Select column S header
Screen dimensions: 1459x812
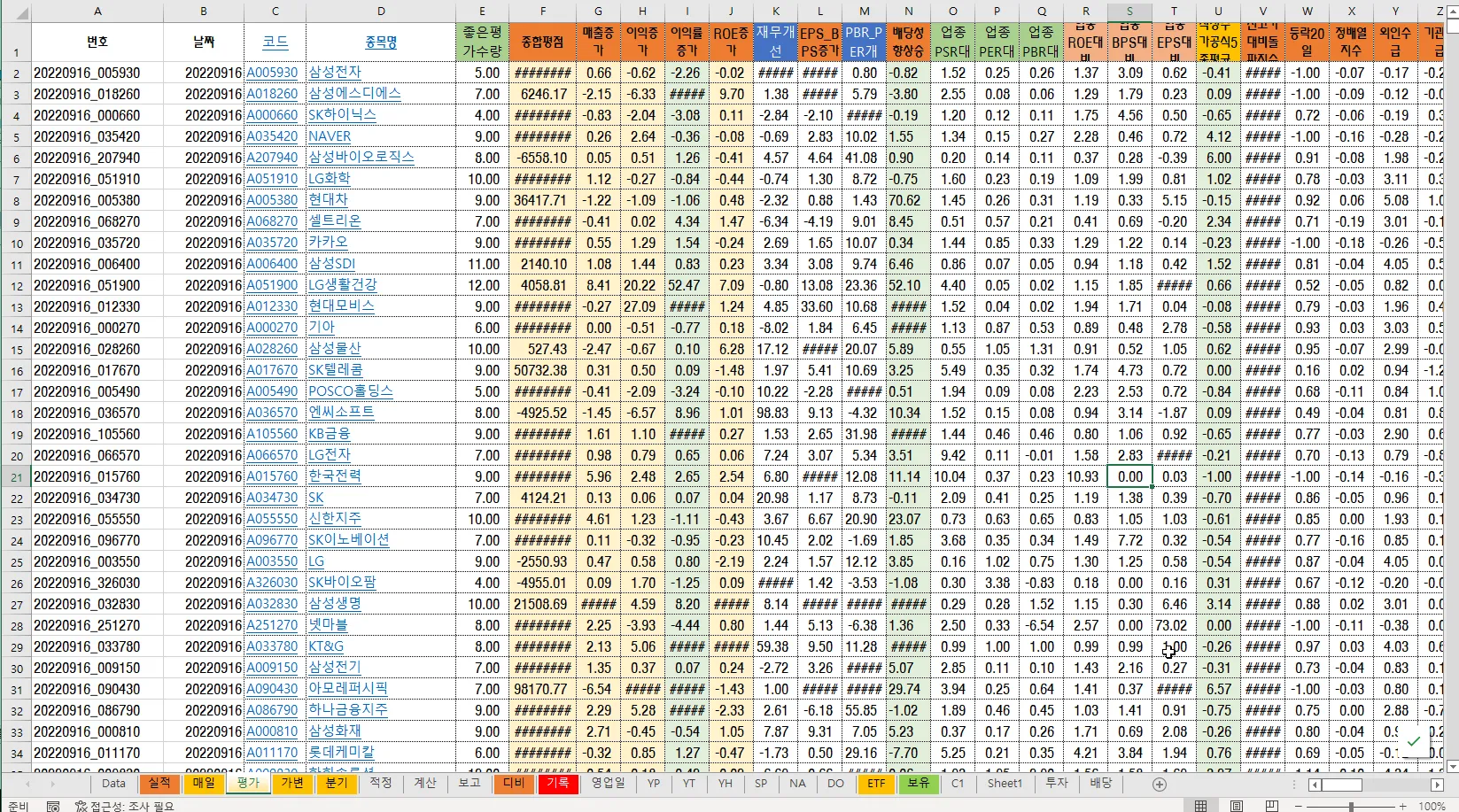[1129, 12]
